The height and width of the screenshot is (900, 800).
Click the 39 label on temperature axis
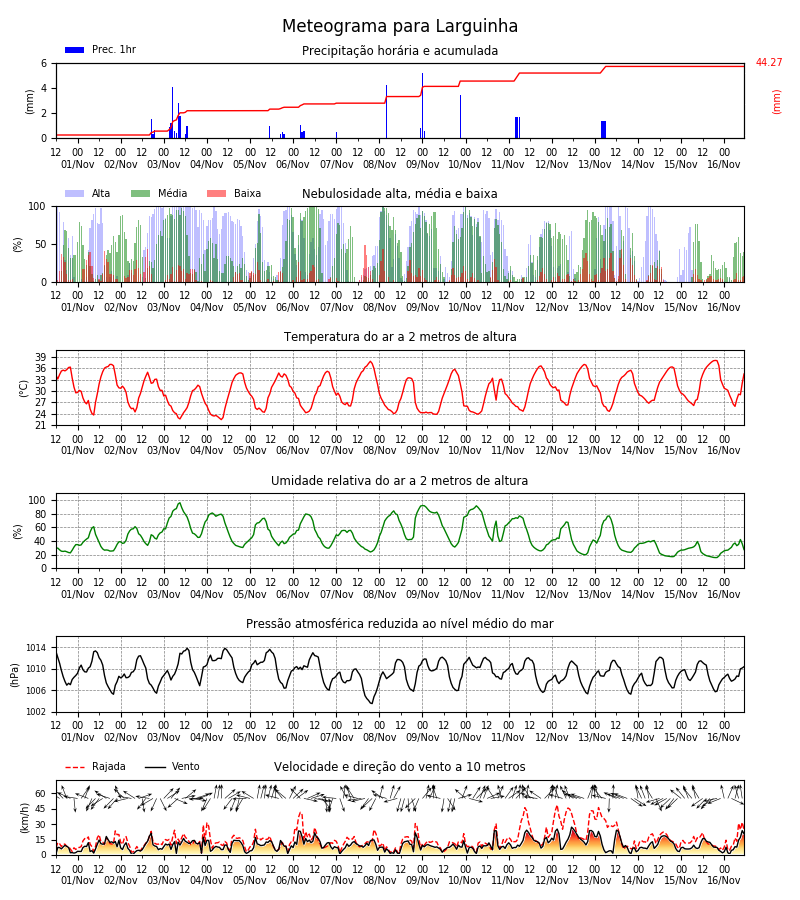(x=41, y=358)
